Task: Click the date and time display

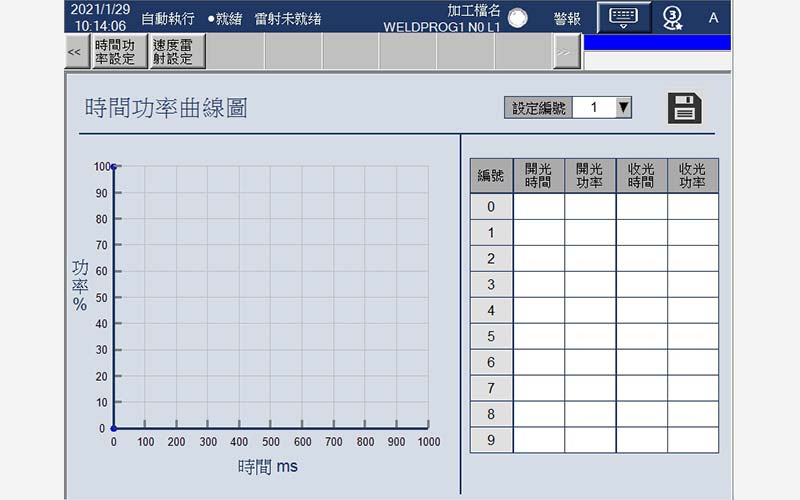Action: tap(101, 17)
